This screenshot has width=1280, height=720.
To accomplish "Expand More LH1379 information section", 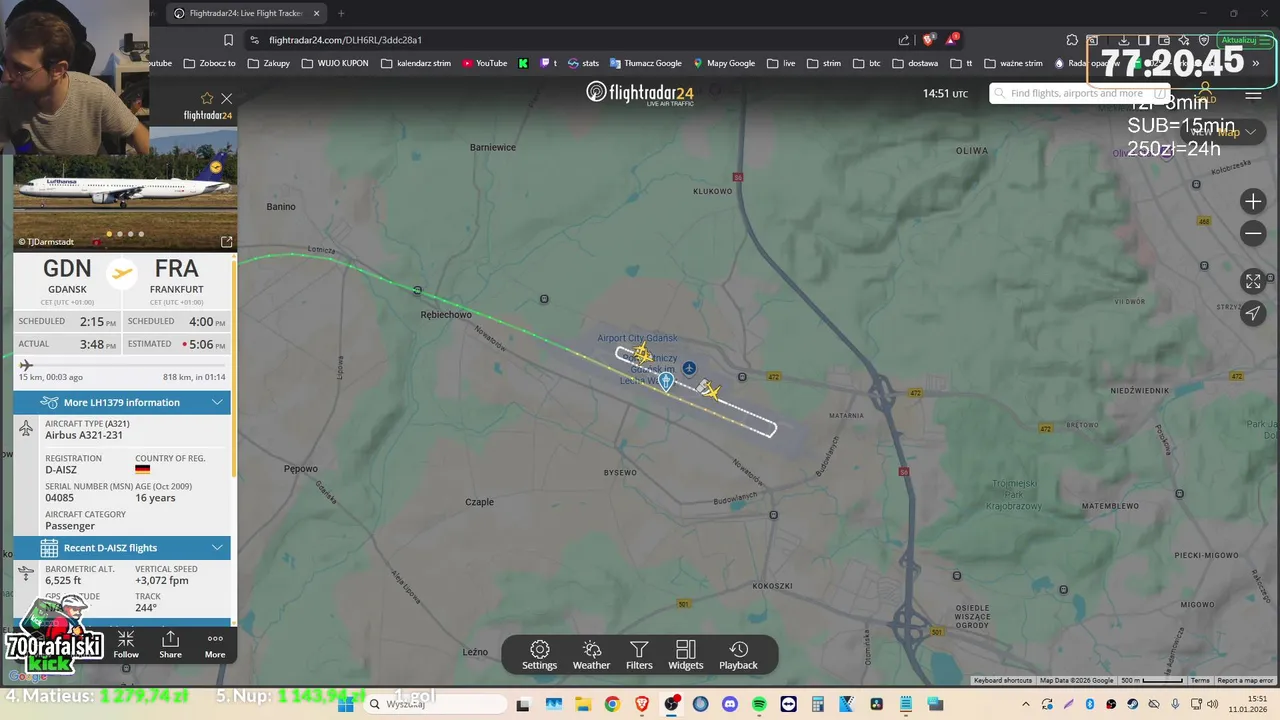I will tap(122, 402).
